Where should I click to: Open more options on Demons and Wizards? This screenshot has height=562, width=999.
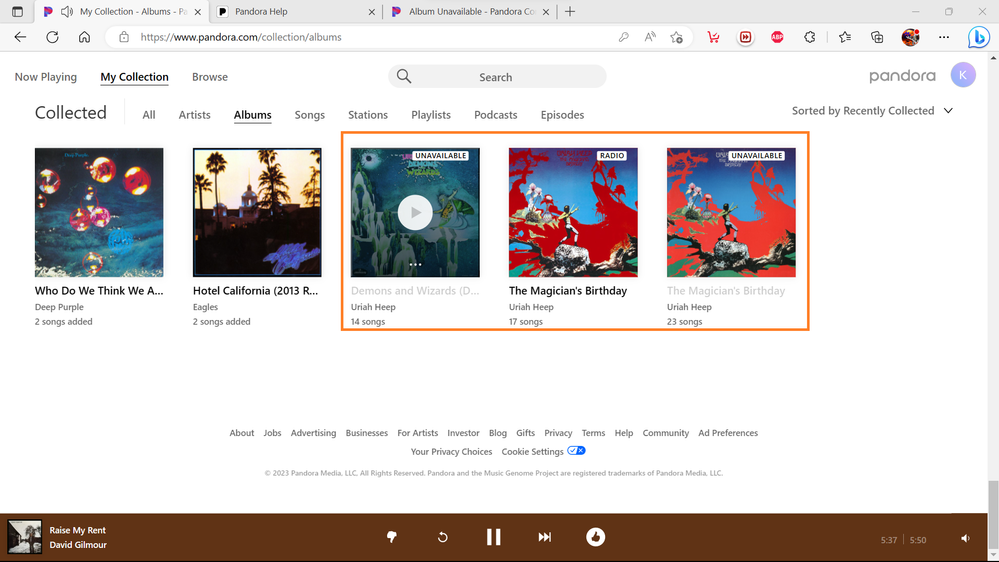tap(415, 265)
